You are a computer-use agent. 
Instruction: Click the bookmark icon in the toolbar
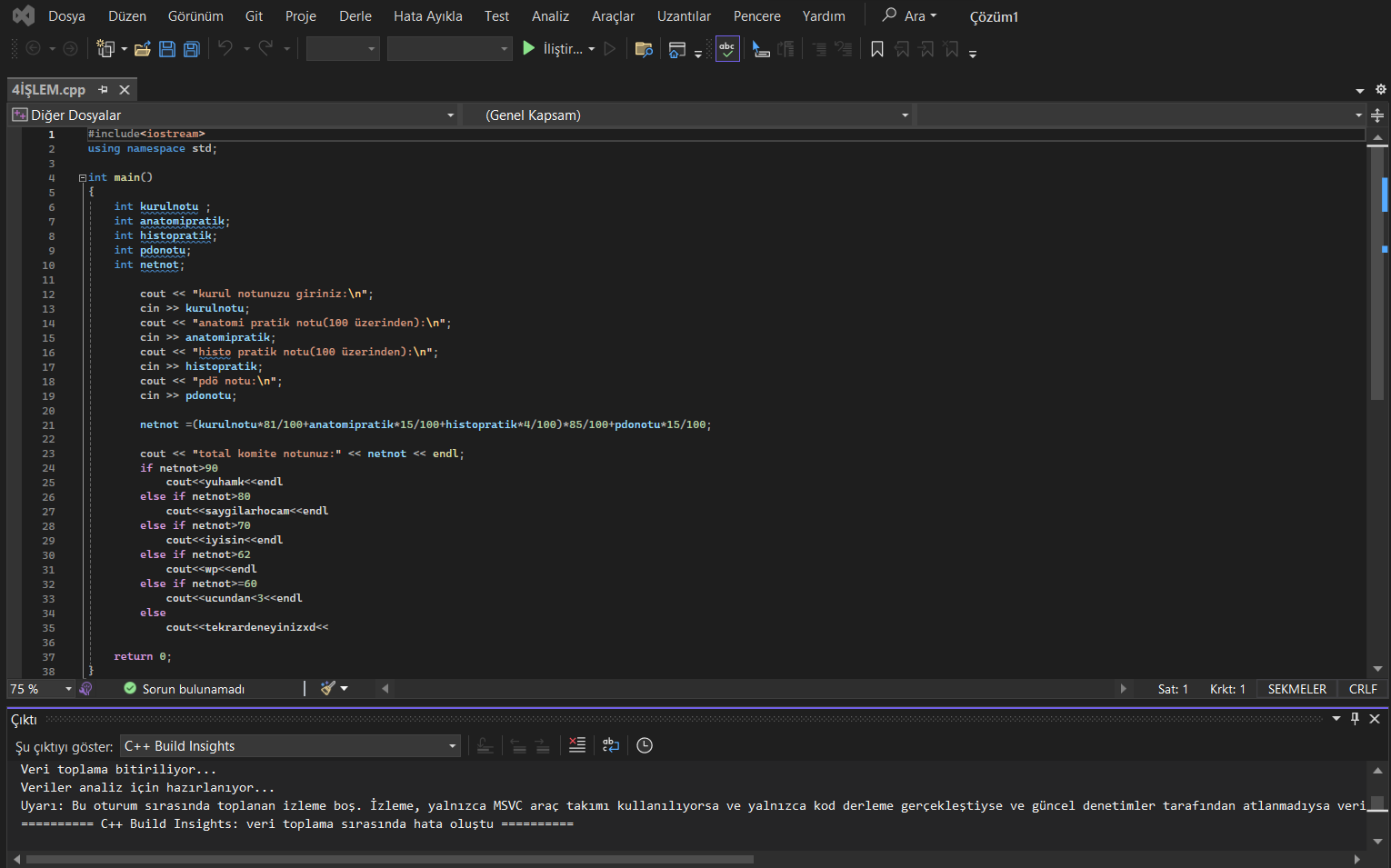click(x=876, y=49)
